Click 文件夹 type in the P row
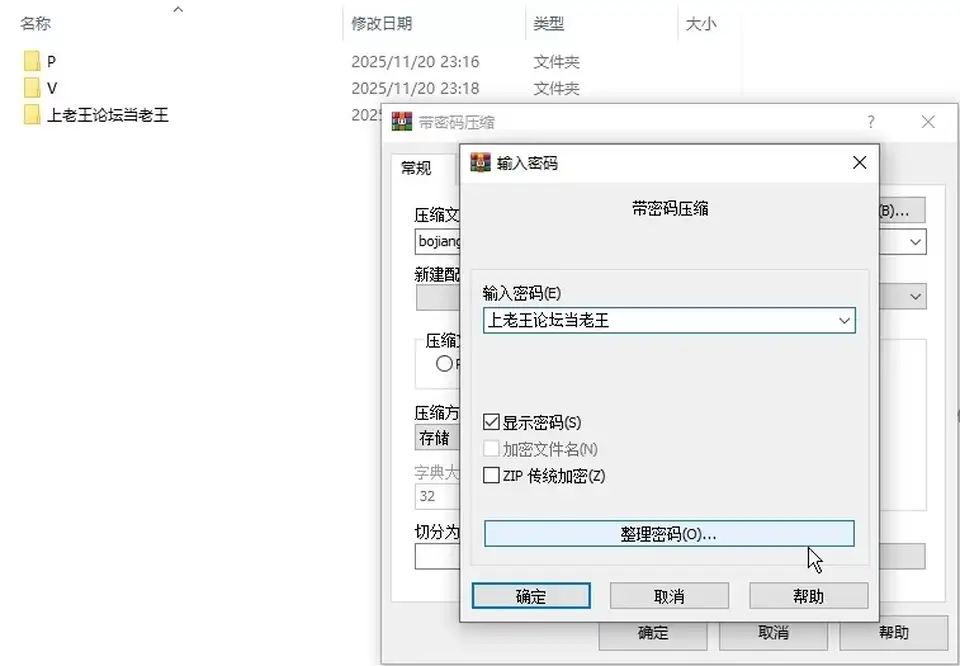The image size is (960, 666). click(x=557, y=62)
